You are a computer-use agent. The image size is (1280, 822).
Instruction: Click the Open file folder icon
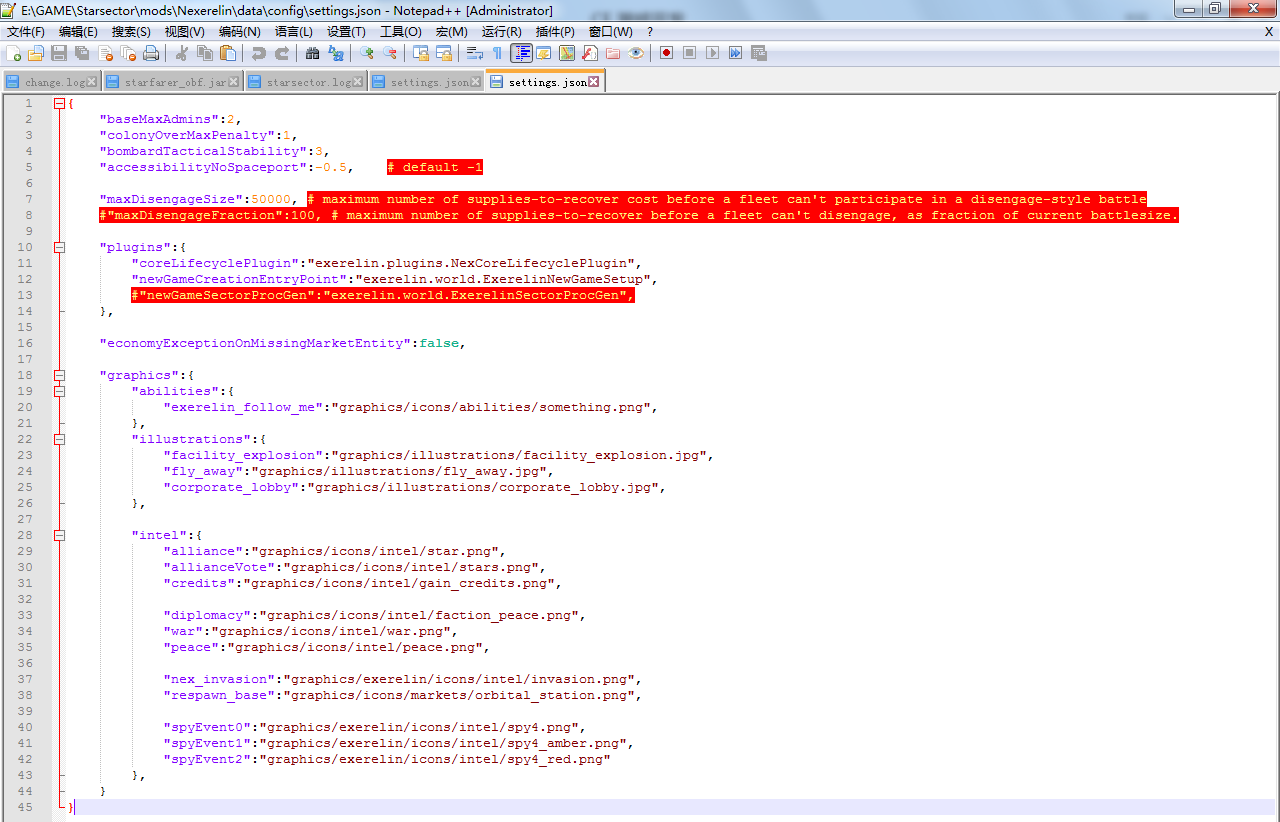coord(36,53)
